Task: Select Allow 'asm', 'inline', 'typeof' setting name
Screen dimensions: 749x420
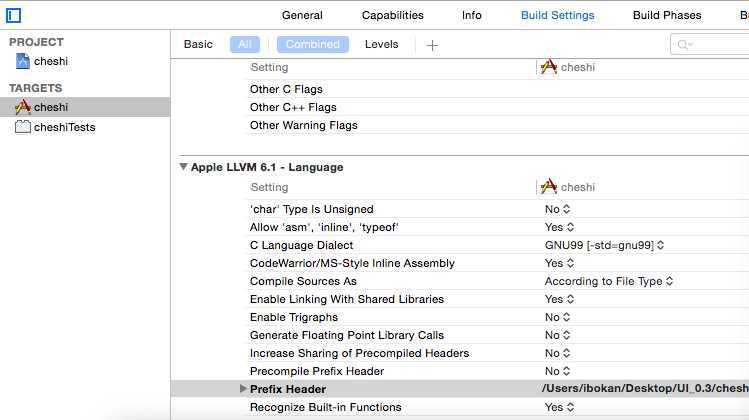Action: 324,227
